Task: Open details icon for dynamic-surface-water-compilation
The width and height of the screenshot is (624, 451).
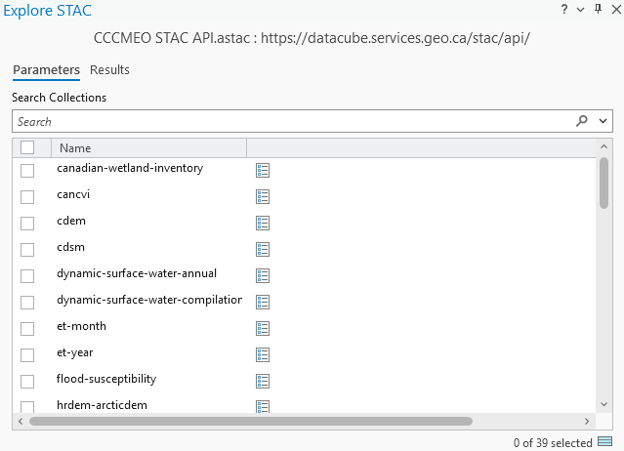Action: [263, 302]
